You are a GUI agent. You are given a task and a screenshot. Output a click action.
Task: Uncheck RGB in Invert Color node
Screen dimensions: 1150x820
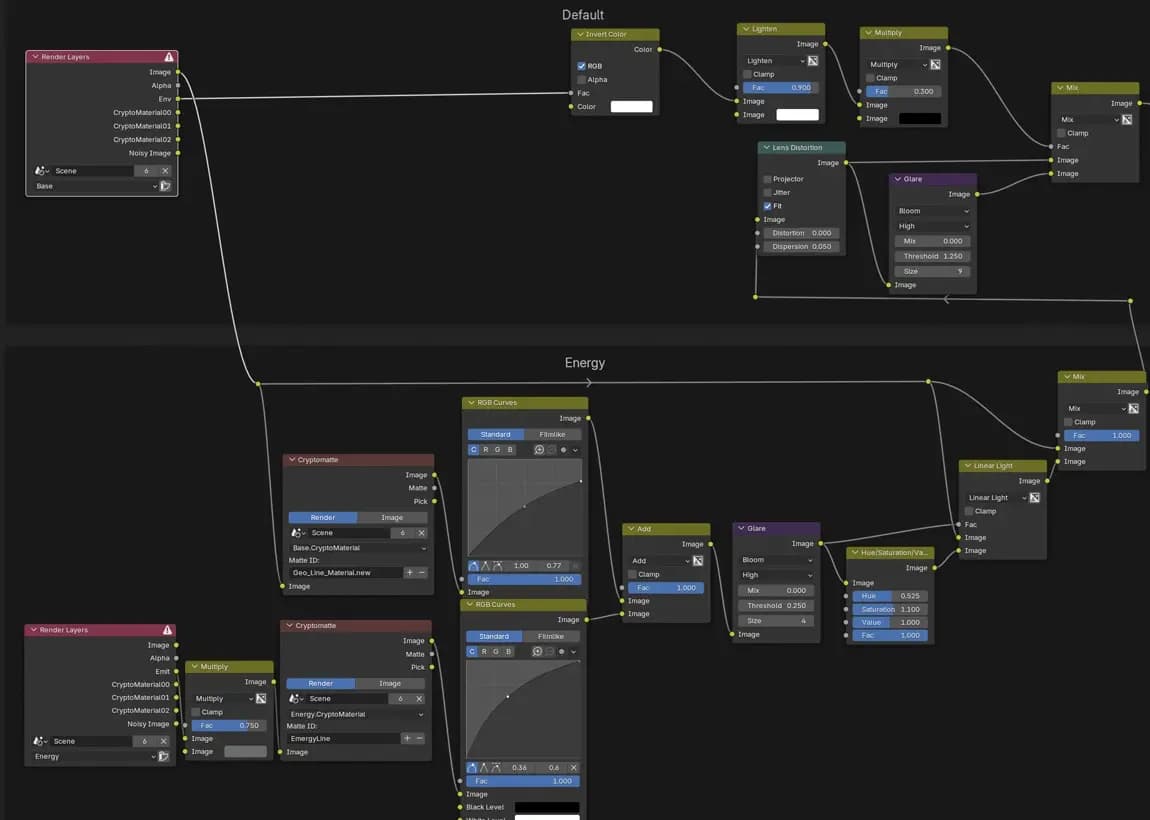[x=582, y=66]
